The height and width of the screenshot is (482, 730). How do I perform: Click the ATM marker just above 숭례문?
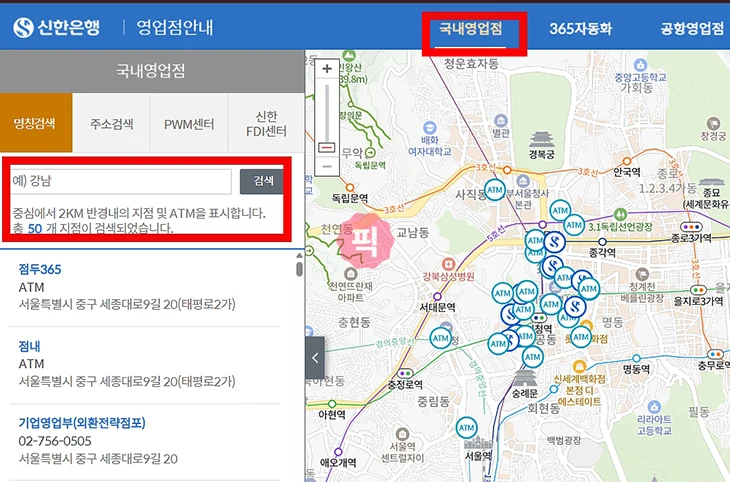[x=533, y=357]
